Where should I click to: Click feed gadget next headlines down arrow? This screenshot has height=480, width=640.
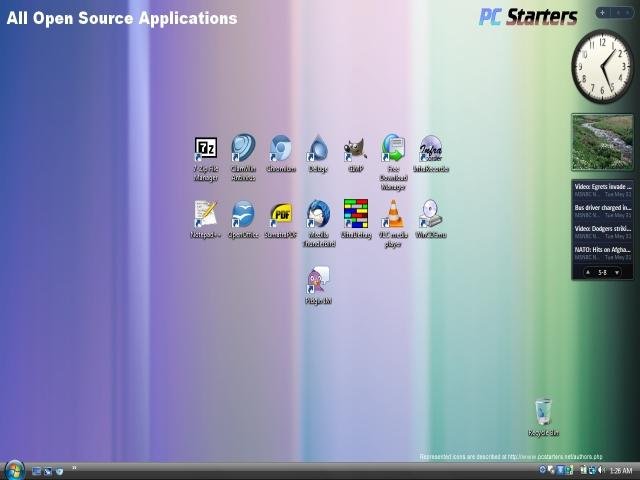617,272
